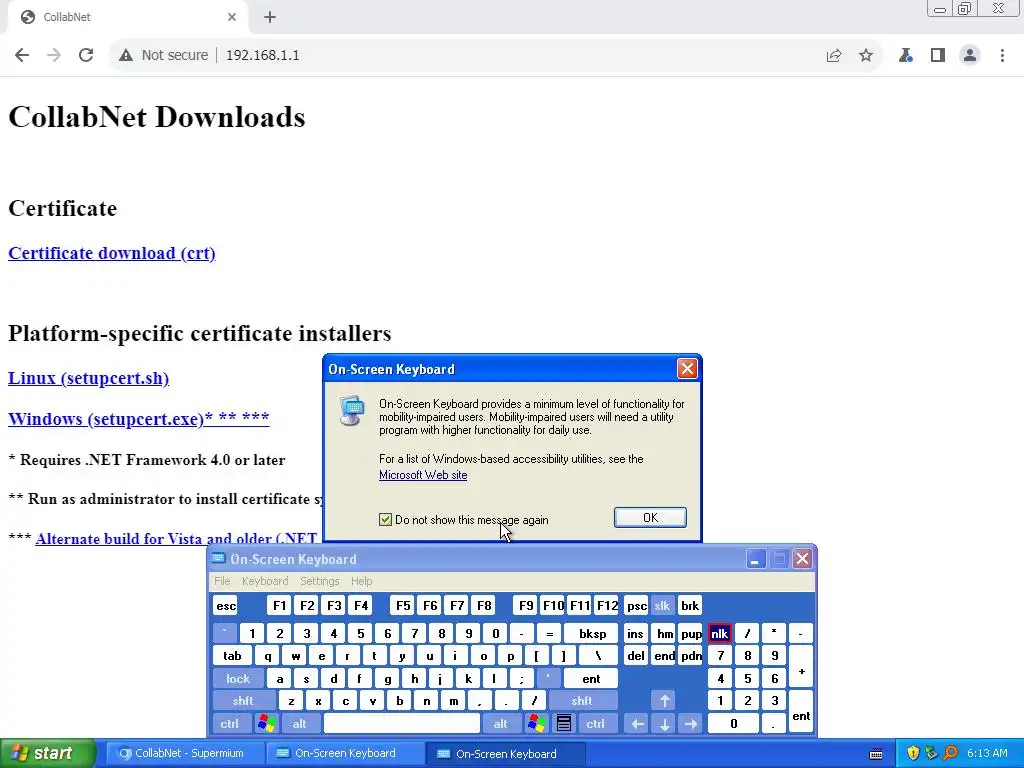Toggle the right alt key

[501, 724]
